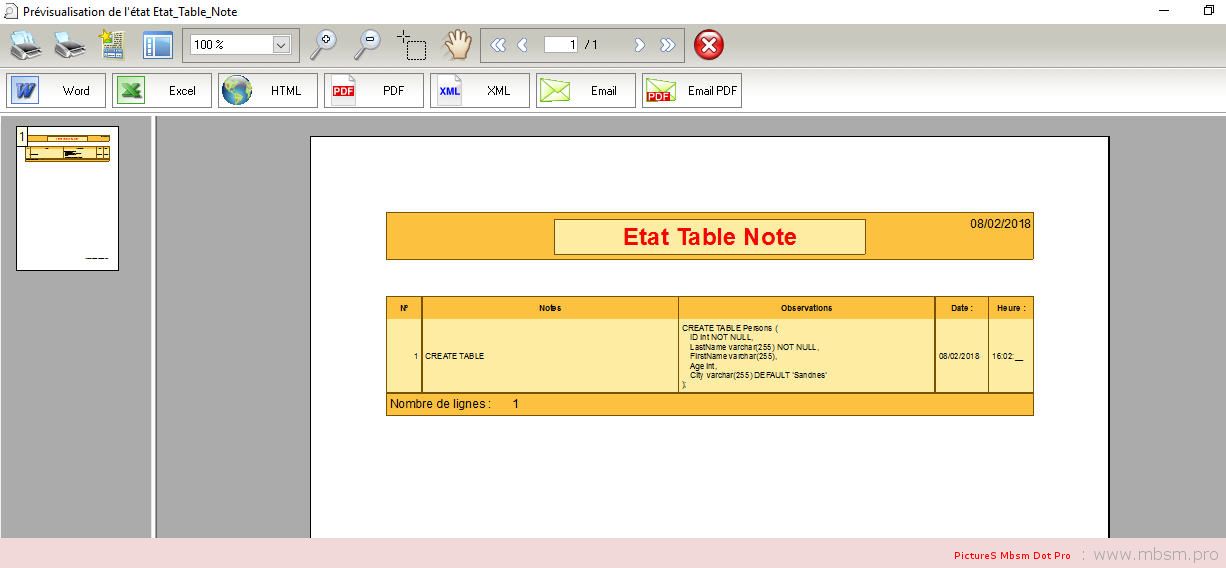Click the second printer quick-print icon
The height and width of the screenshot is (568, 1226).
point(69,45)
